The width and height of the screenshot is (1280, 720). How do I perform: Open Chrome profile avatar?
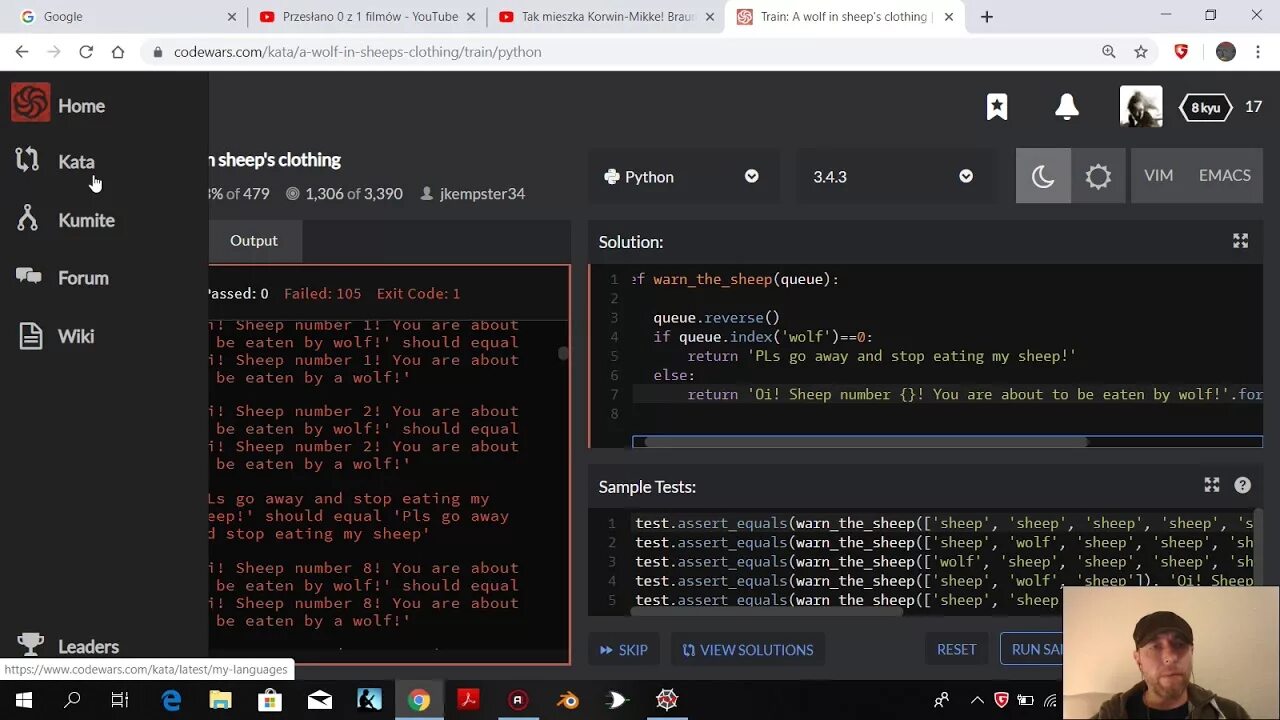pos(1226,51)
